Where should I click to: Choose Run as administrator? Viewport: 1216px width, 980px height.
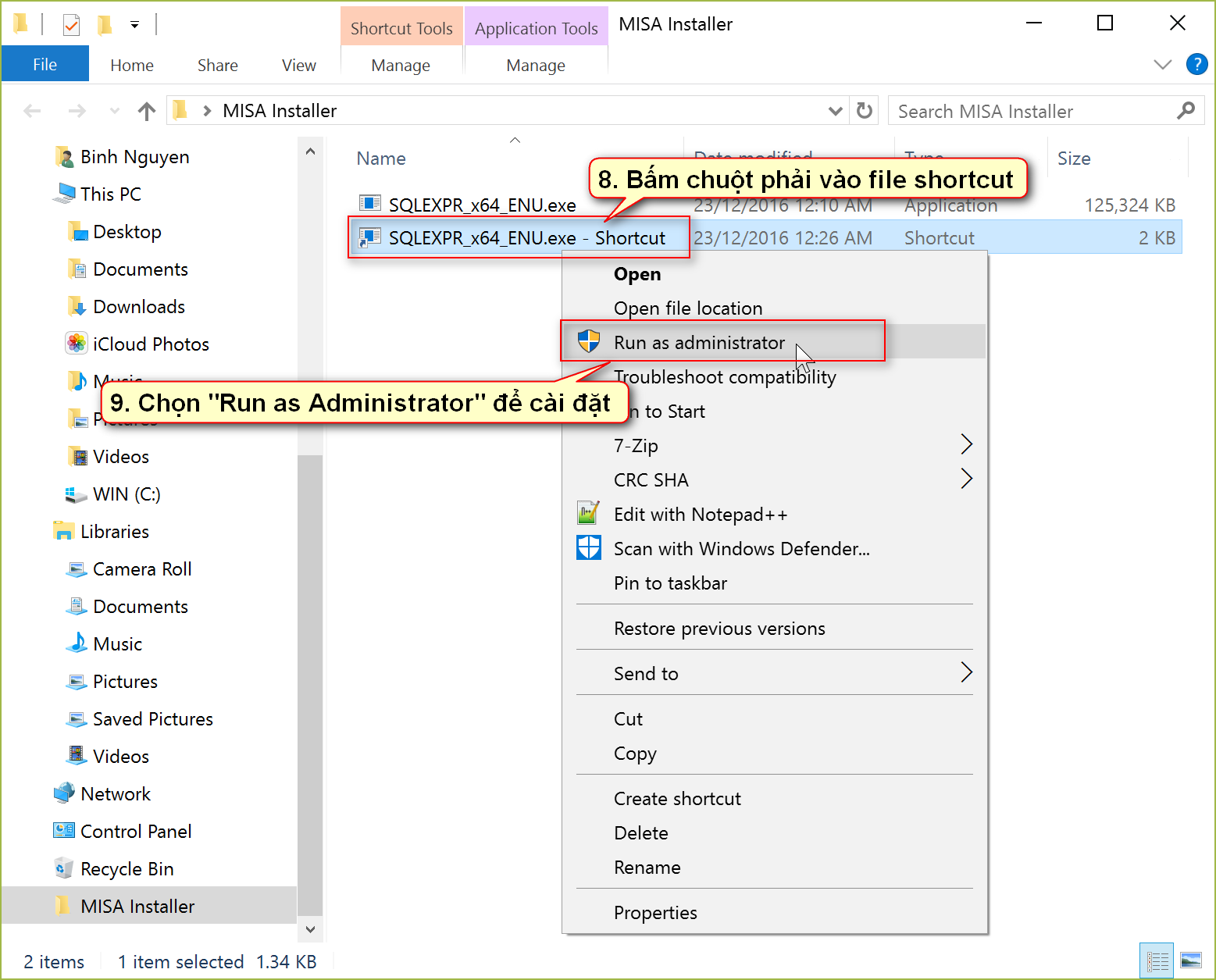click(699, 343)
